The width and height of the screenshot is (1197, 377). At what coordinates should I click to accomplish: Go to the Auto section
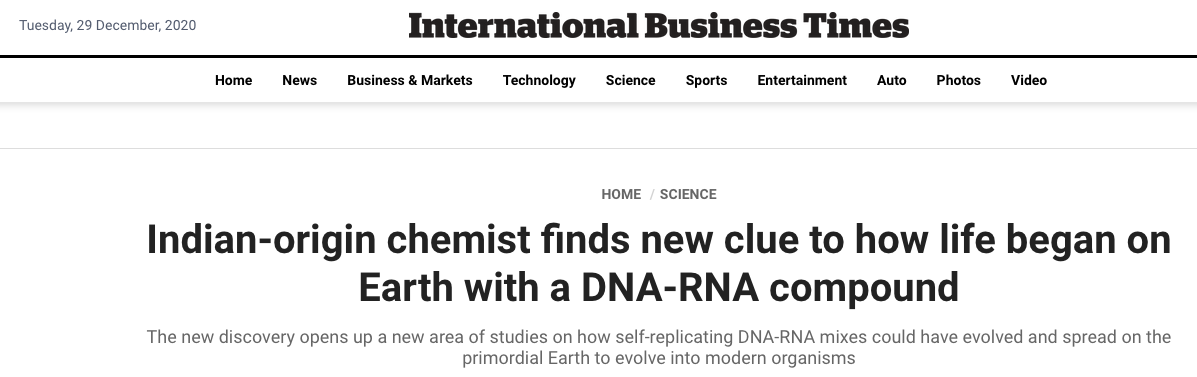pos(892,80)
